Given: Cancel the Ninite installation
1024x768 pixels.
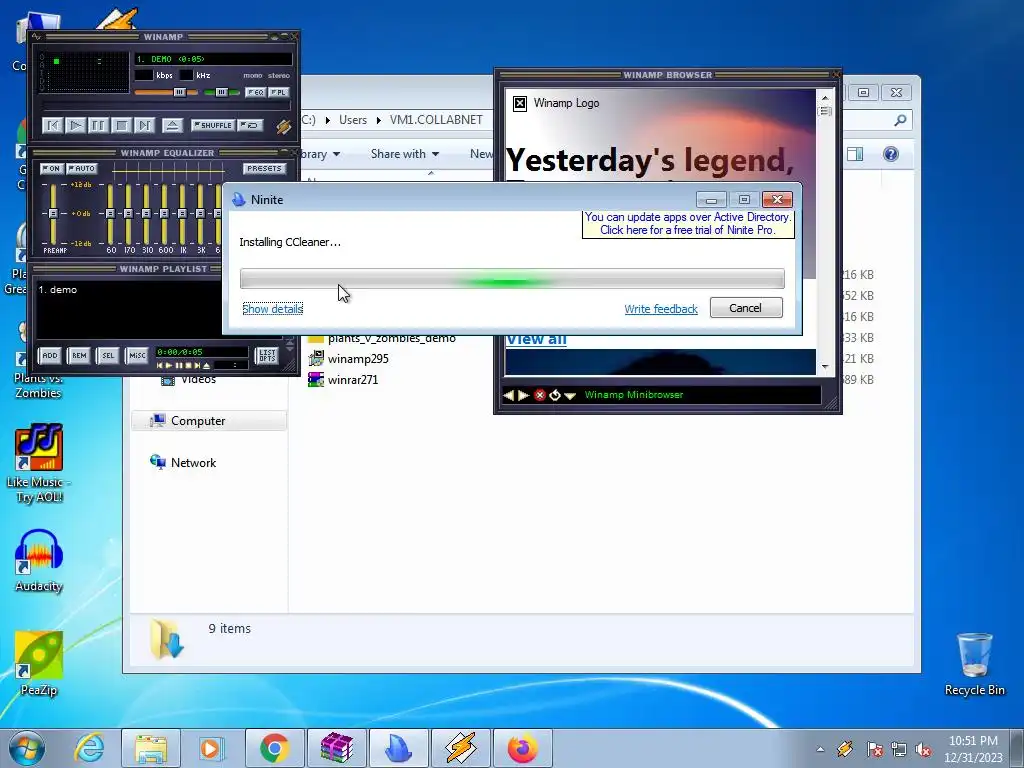Looking at the screenshot, I should pyautogui.click(x=746, y=308).
